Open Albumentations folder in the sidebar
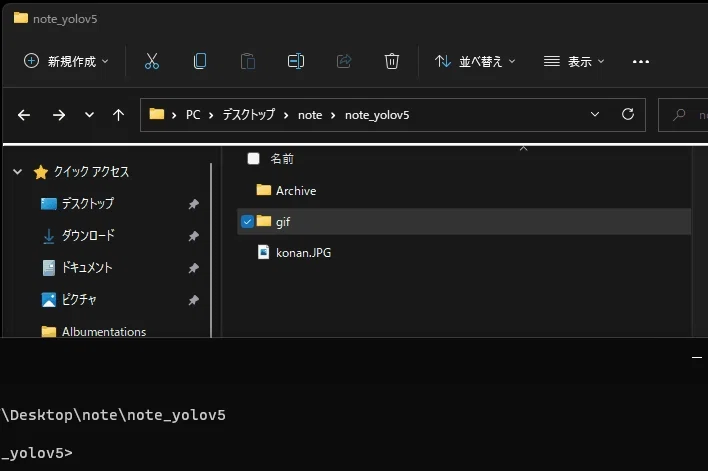Image resolution: width=708 pixels, height=471 pixels. click(x=104, y=332)
